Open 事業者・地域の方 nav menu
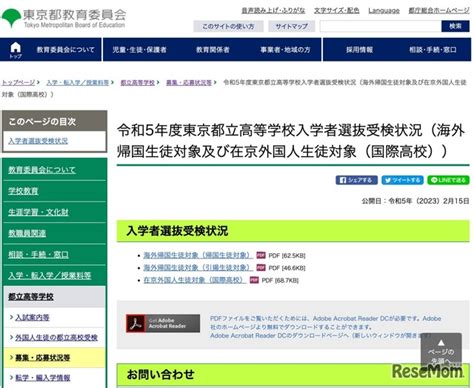The height and width of the screenshot is (388, 474). coord(285,50)
